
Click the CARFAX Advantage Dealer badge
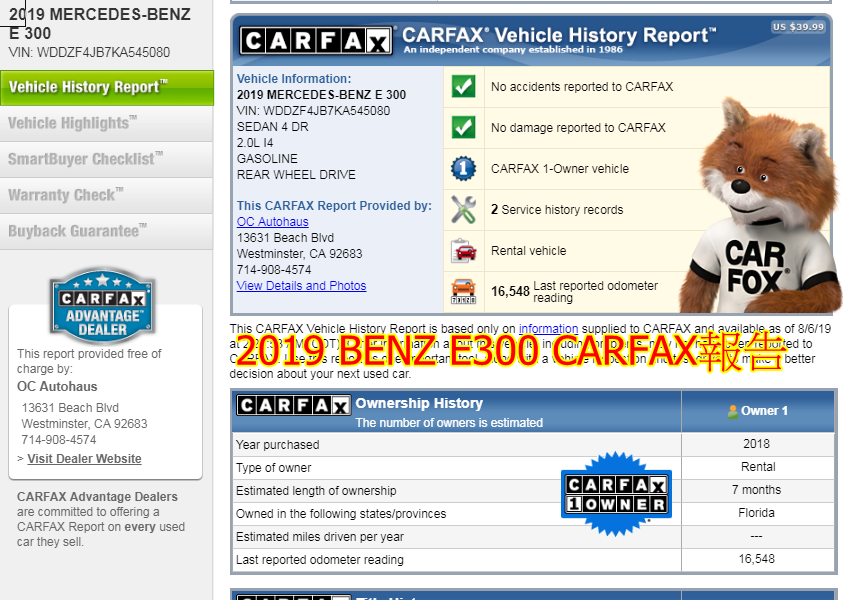pyautogui.click(x=102, y=307)
